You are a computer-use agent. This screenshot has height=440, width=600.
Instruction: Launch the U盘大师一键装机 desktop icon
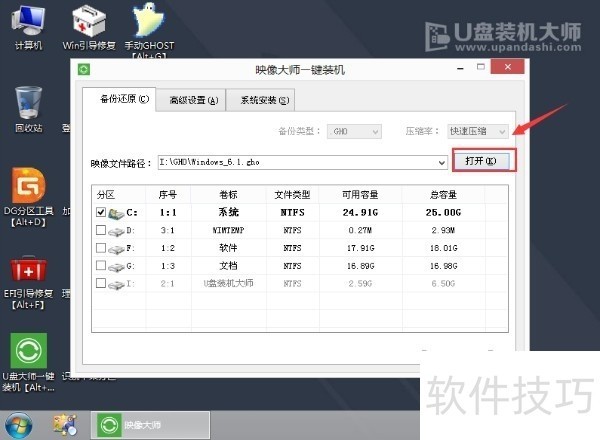click(x=28, y=362)
